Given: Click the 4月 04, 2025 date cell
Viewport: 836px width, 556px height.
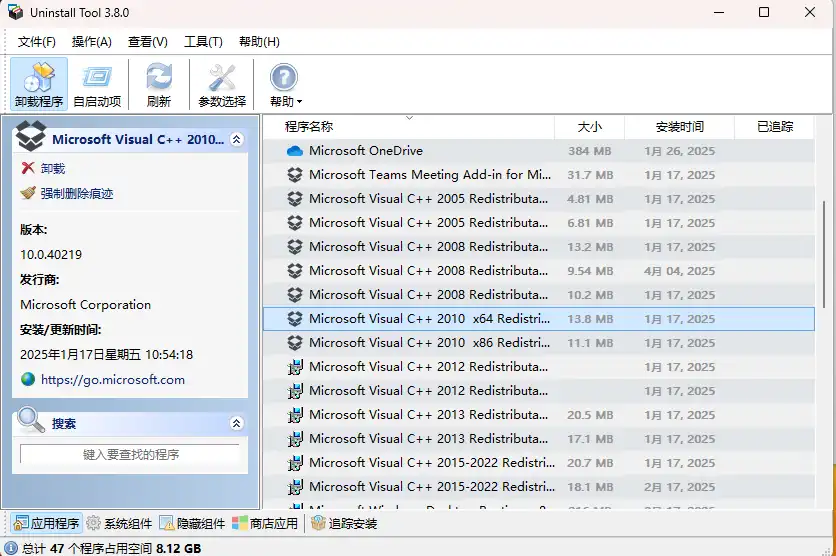Looking at the screenshot, I should [x=679, y=271].
